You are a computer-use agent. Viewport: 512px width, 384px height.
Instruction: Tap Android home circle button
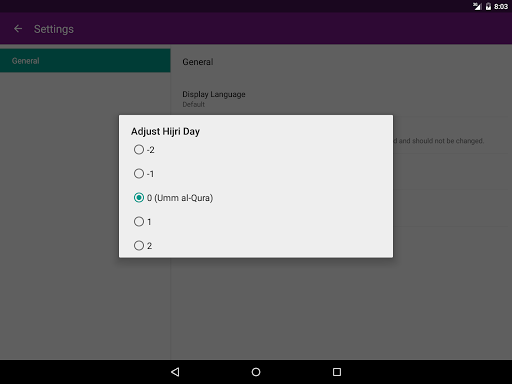[x=256, y=372]
